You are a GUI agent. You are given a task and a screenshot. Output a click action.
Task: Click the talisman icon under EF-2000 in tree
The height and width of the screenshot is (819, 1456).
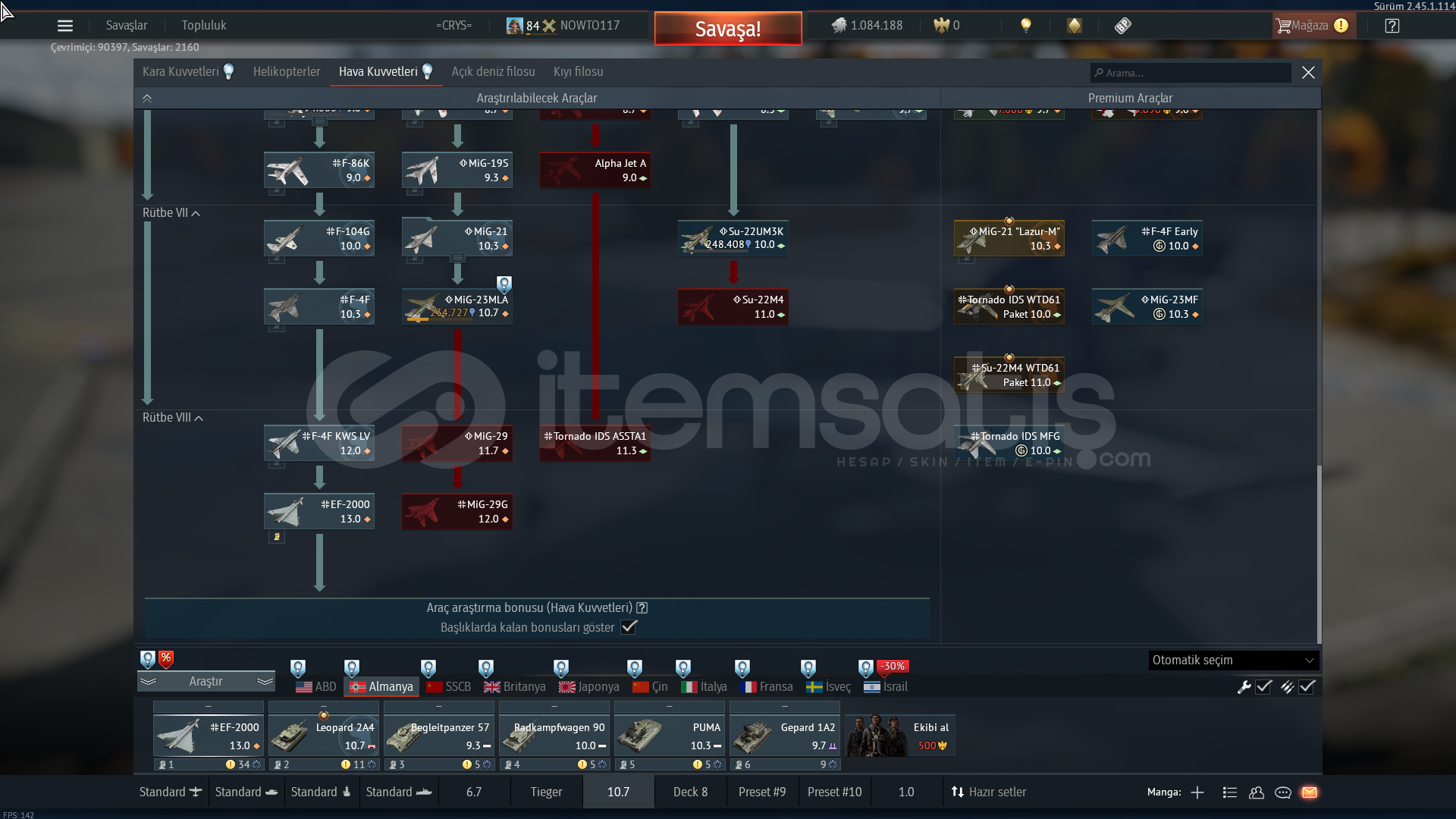(277, 537)
